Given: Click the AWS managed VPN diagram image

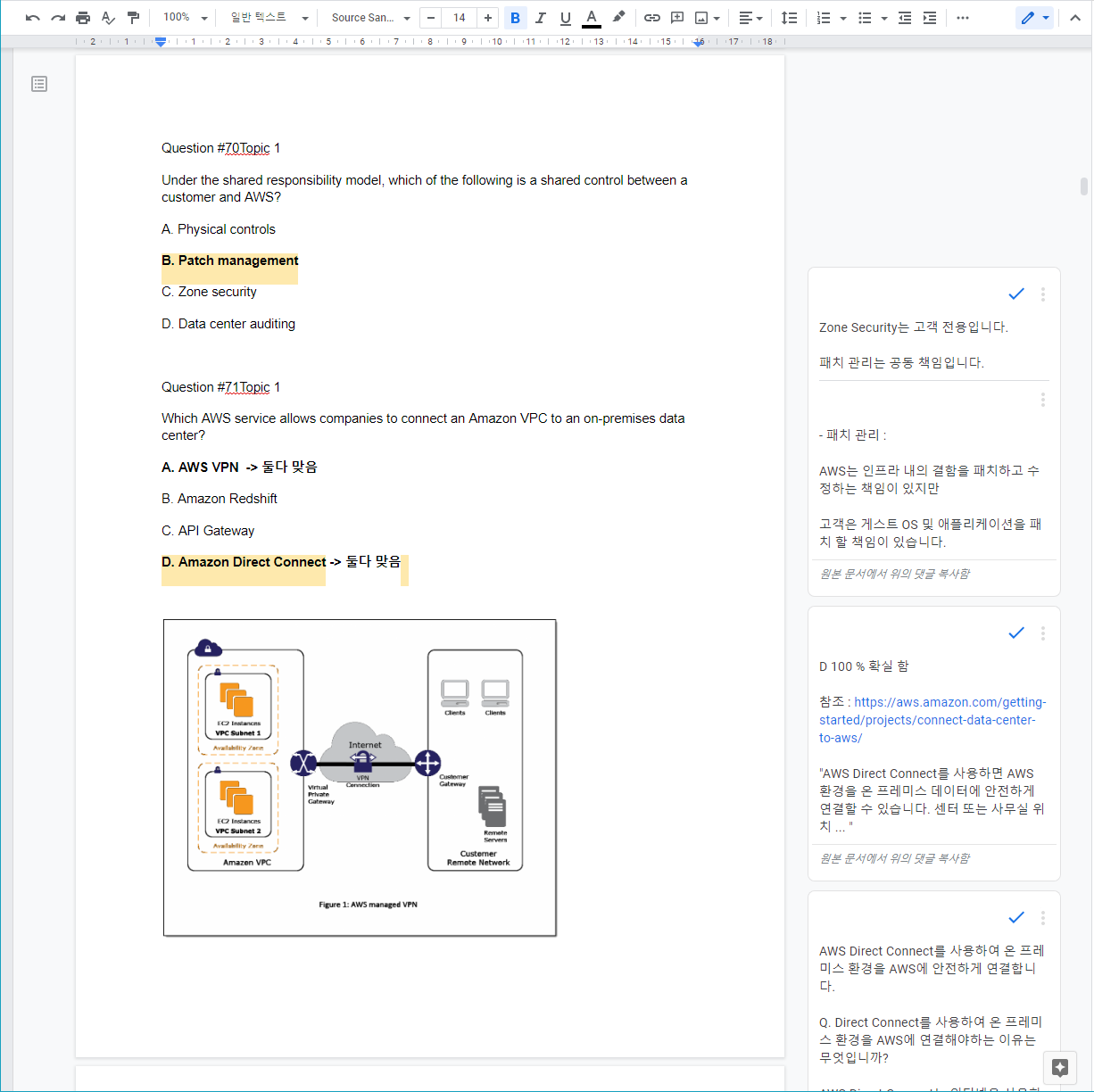Looking at the screenshot, I should pos(360,778).
